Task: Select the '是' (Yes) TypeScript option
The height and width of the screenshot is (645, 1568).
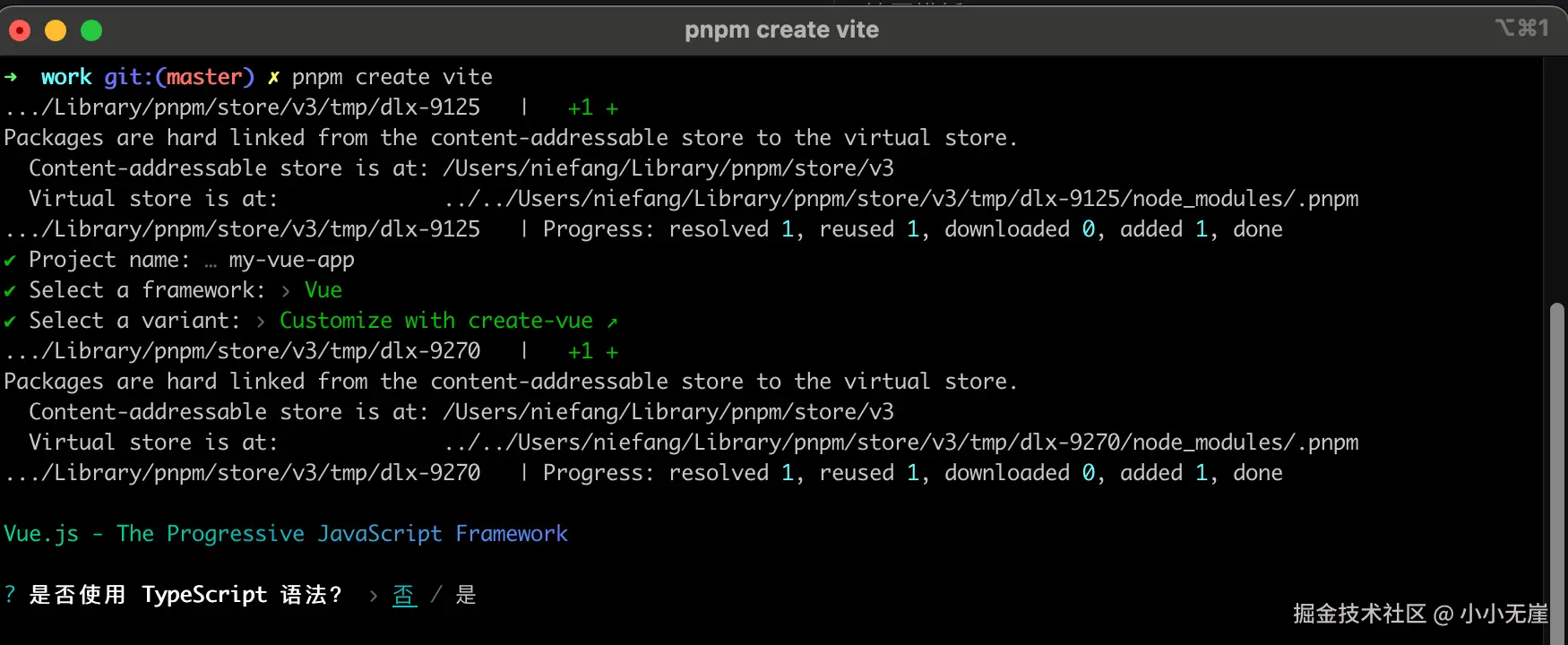Action: (466, 595)
